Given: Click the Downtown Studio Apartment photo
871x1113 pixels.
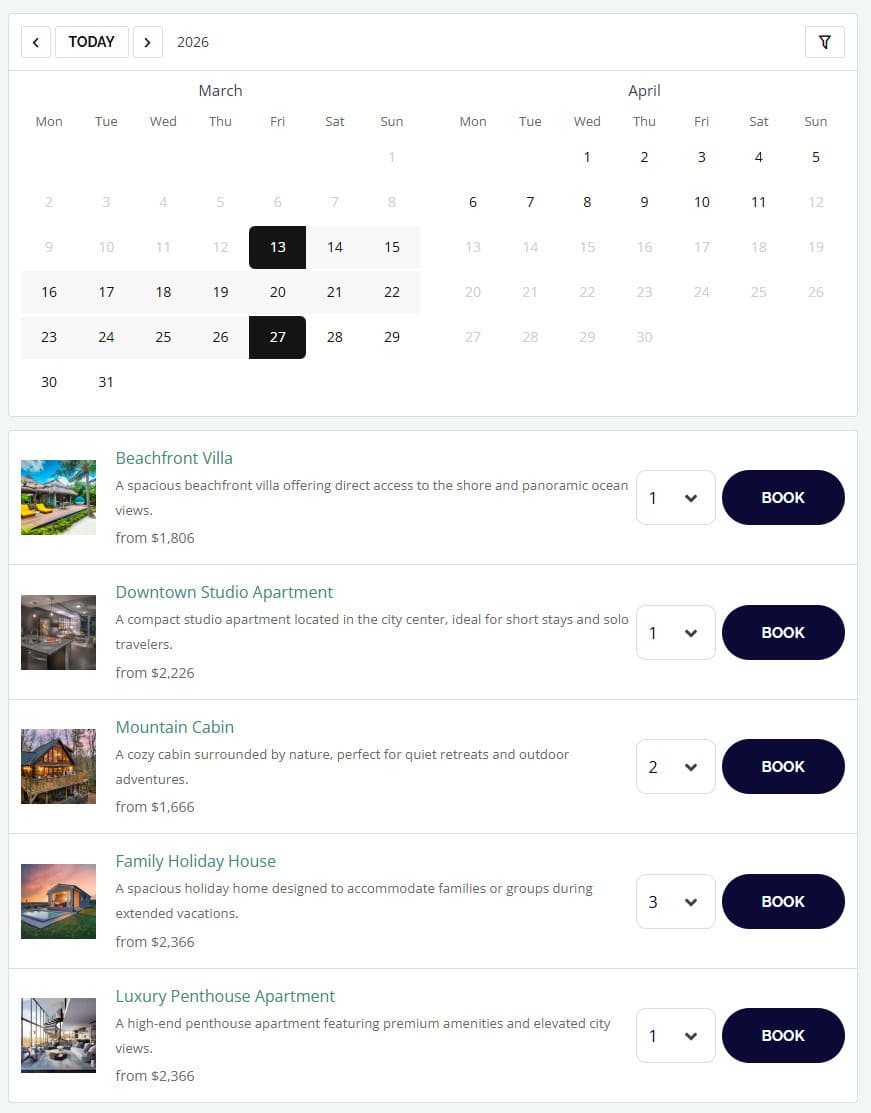Looking at the screenshot, I should tap(58, 632).
